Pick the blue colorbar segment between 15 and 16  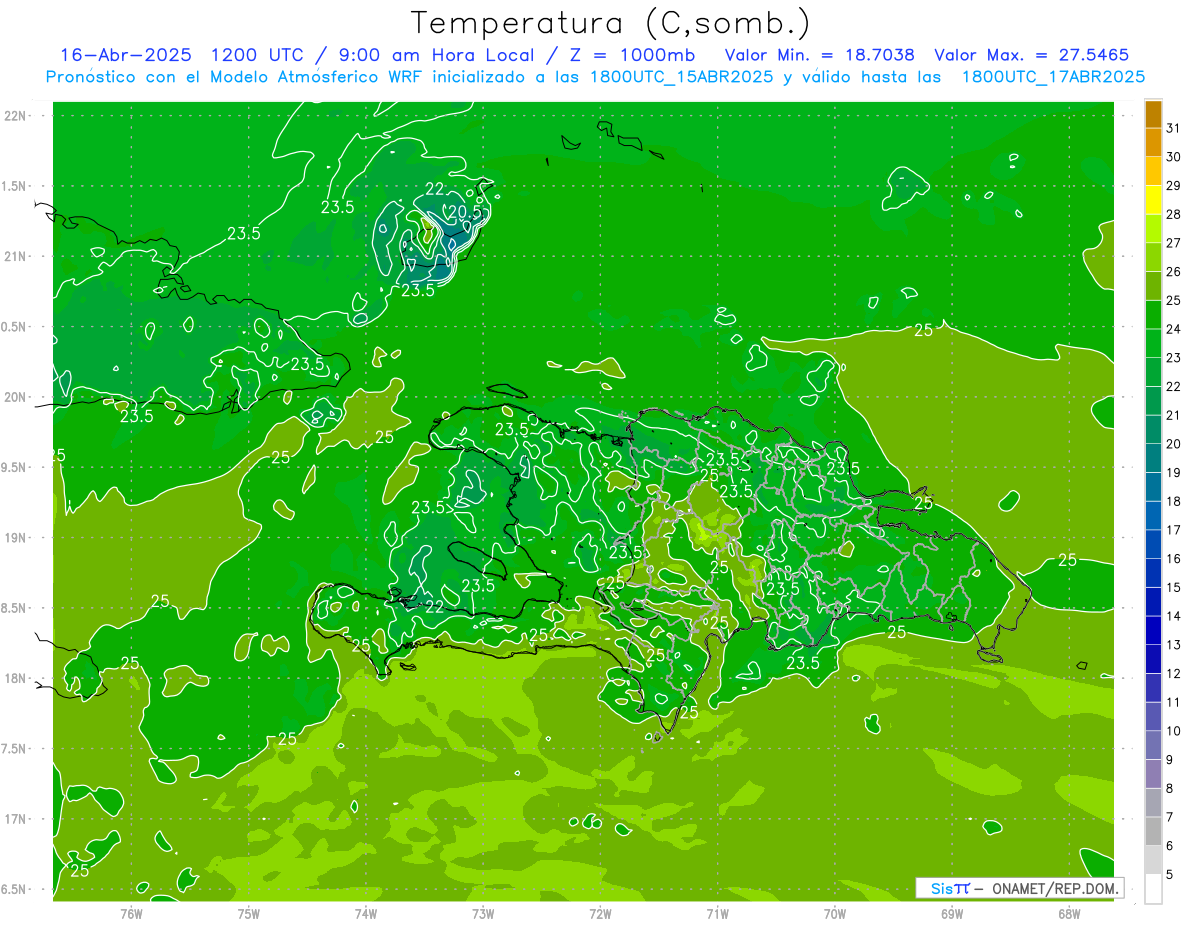pyautogui.click(x=1154, y=573)
